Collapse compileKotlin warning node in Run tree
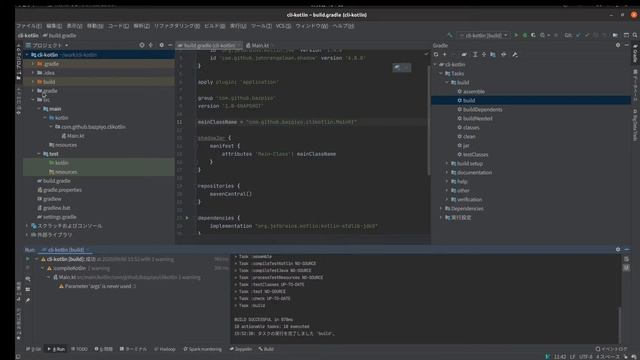Image resolution: width=640 pixels, height=360 pixels. (x=42, y=268)
